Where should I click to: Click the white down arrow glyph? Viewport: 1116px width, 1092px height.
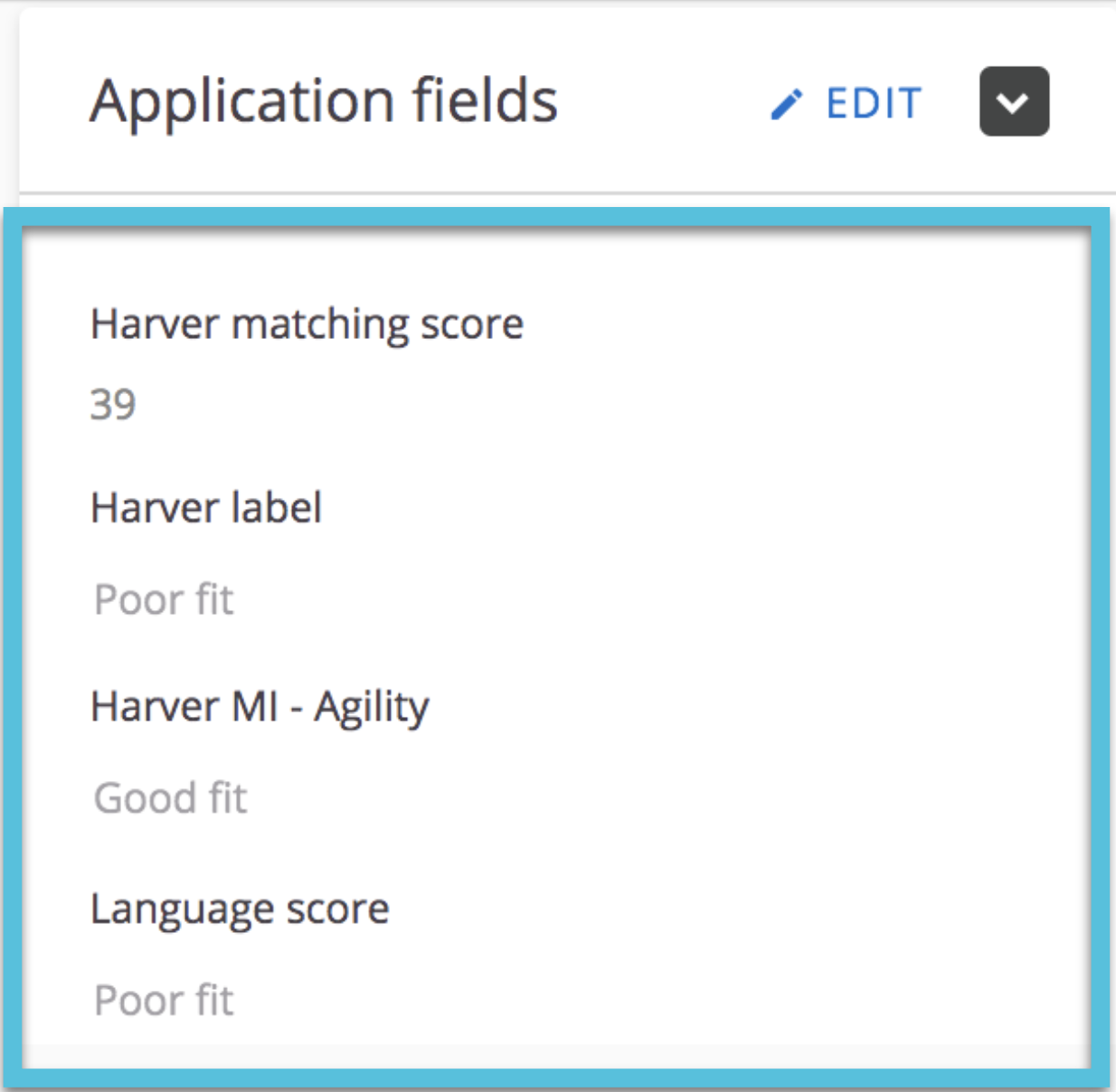[1013, 103]
